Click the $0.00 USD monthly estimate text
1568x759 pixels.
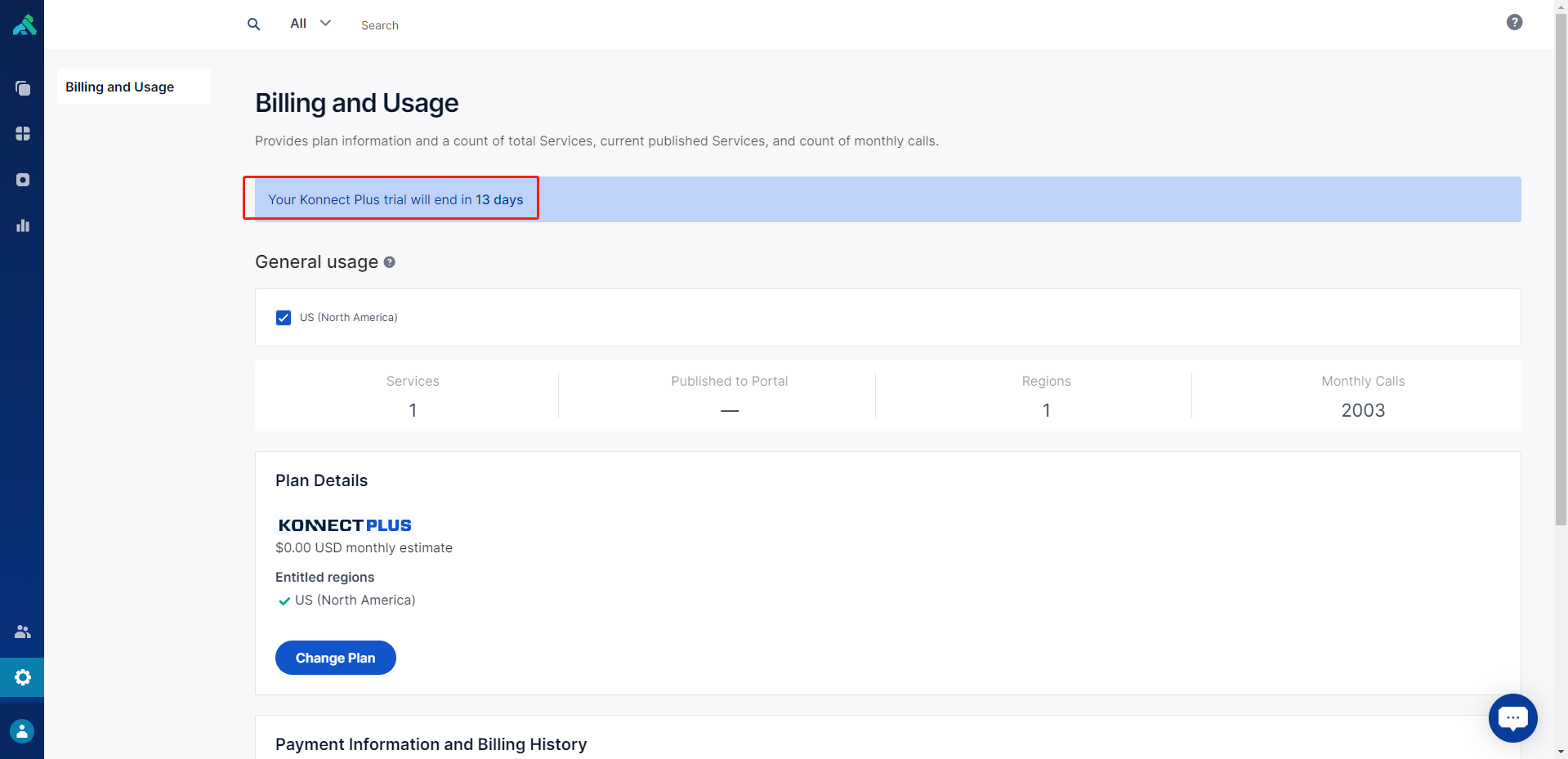pos(364,547)
